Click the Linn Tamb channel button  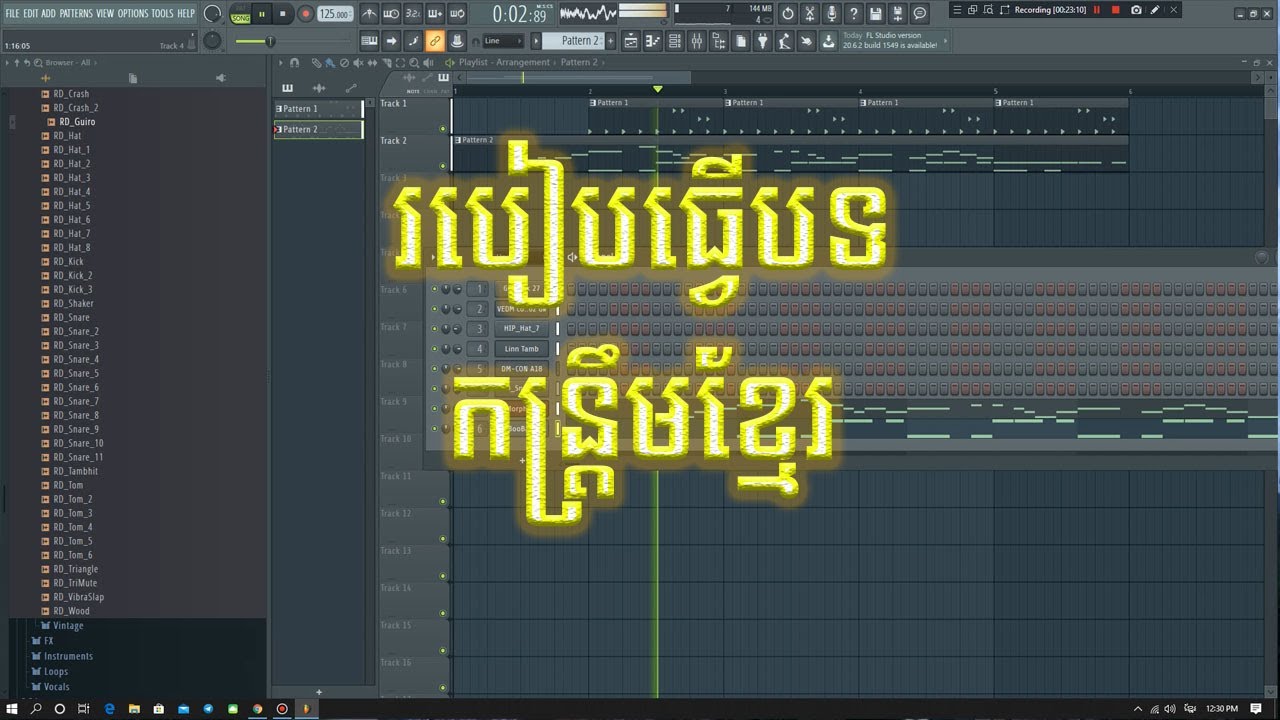pos(521,349)
